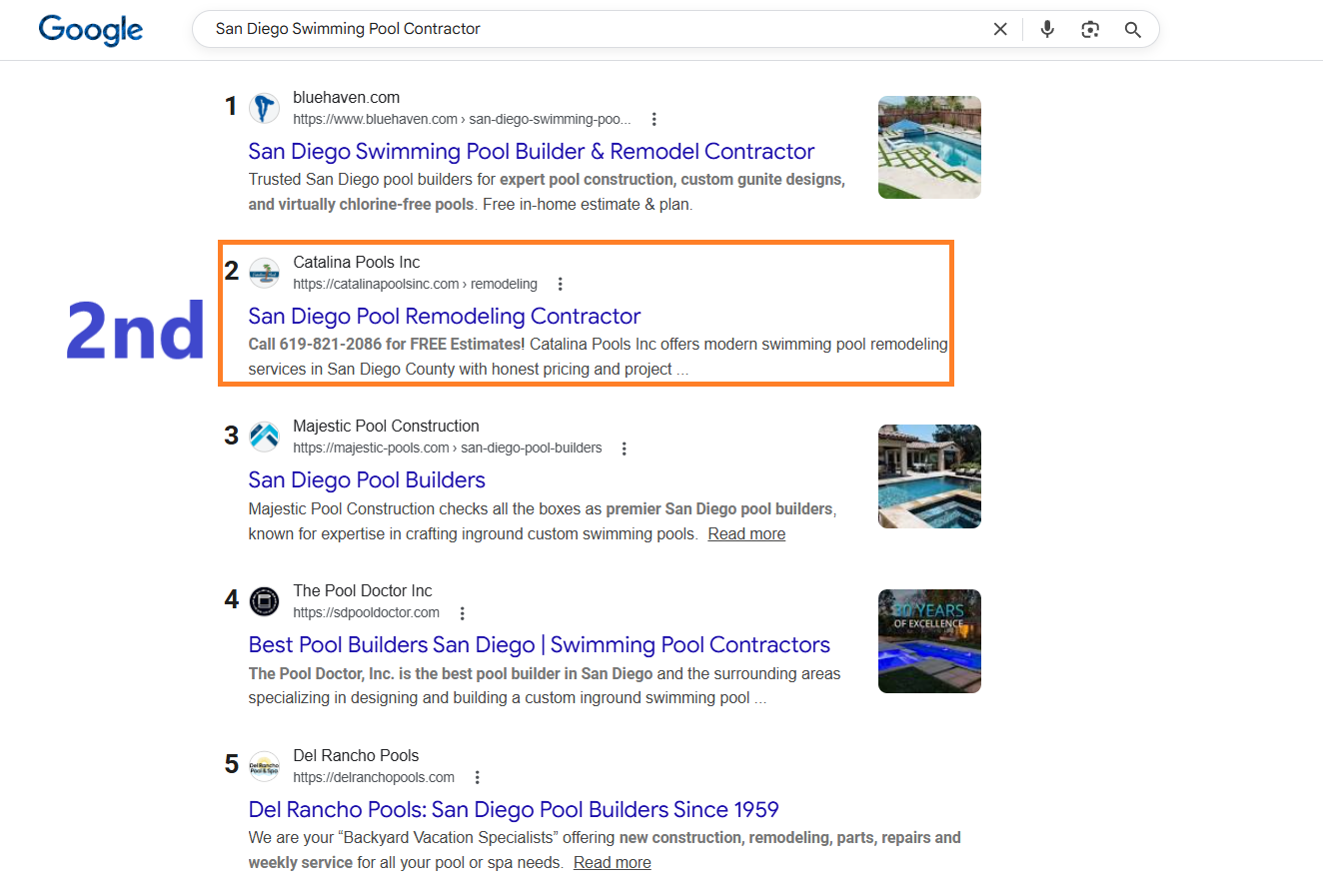Click 'Read more' in Majestic Pool snippet
The image size is (1323, 896).
pos(746,533)
